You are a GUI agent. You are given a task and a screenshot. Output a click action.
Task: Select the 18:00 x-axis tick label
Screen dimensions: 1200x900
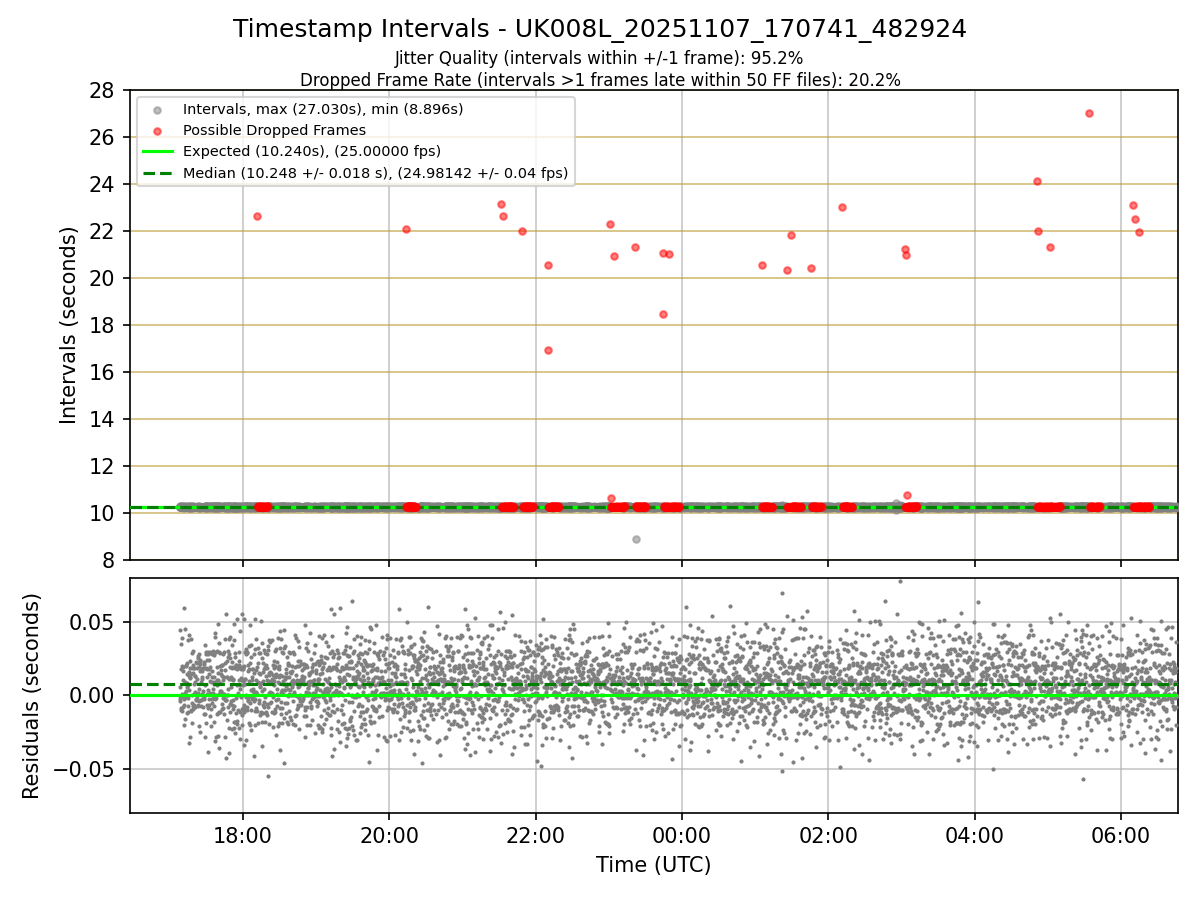pyautogui.click(x=243, y=835)
